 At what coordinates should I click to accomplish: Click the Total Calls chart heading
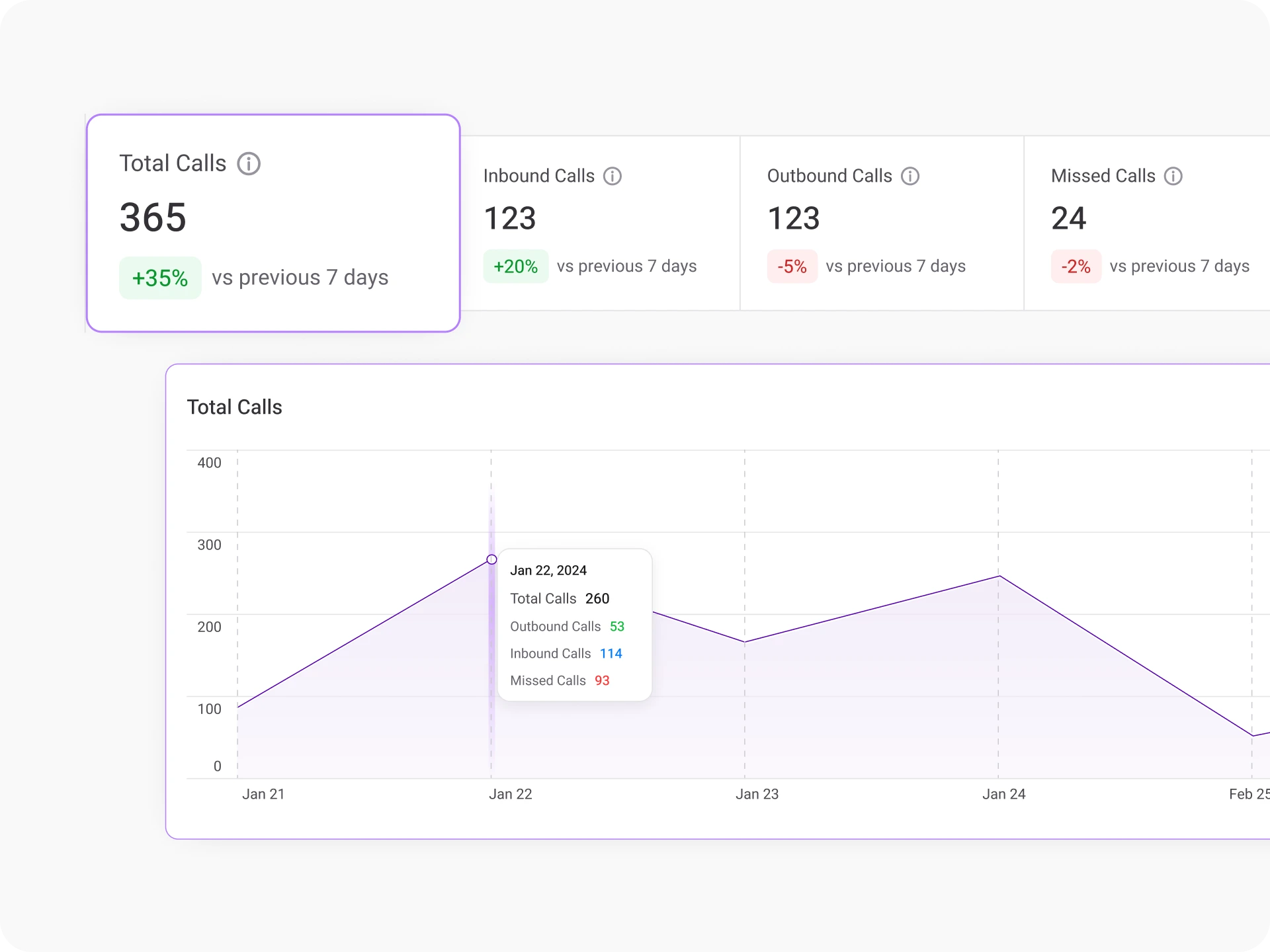[234, 407]
